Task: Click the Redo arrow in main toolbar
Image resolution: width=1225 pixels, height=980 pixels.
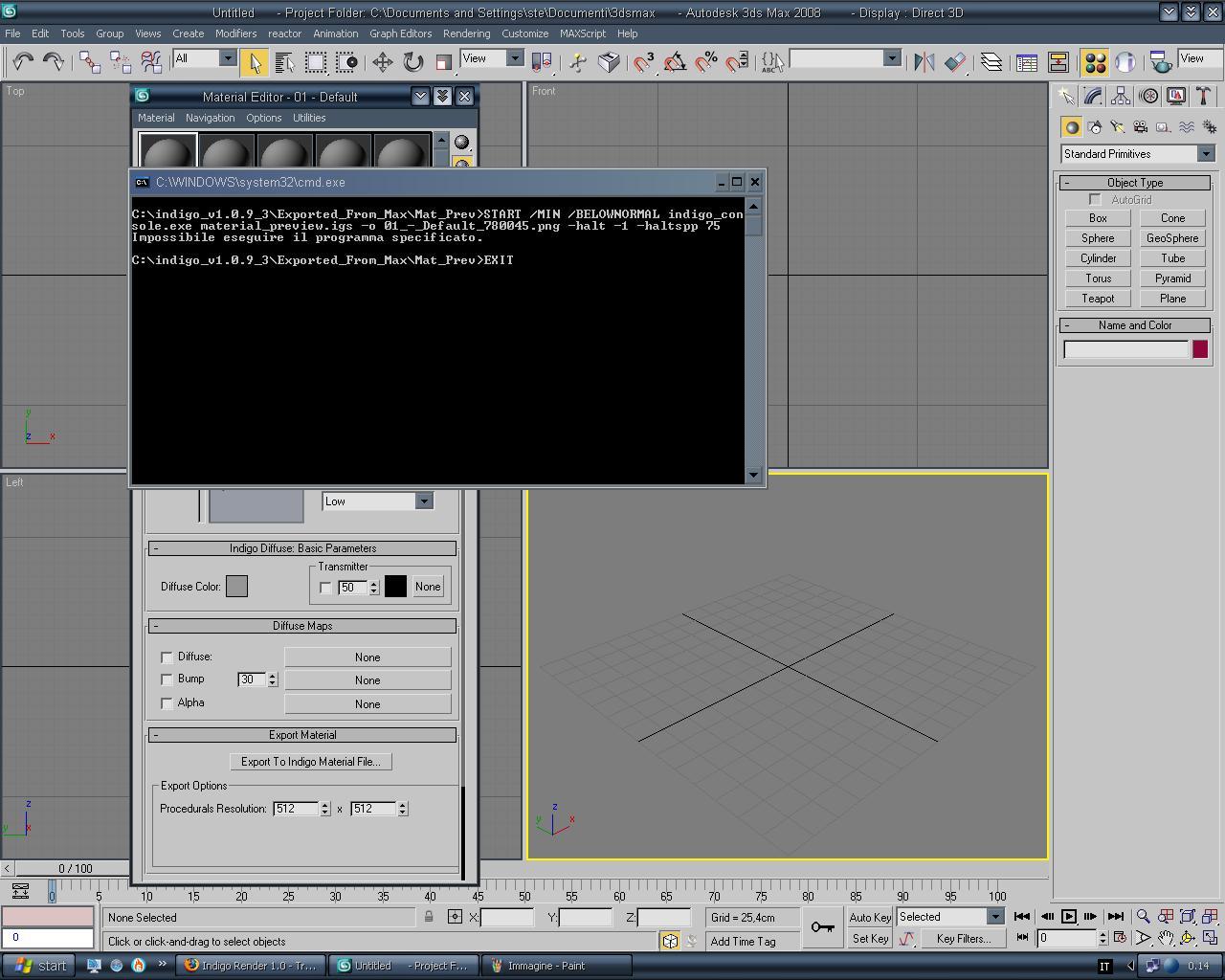Action: click(54, 62)
